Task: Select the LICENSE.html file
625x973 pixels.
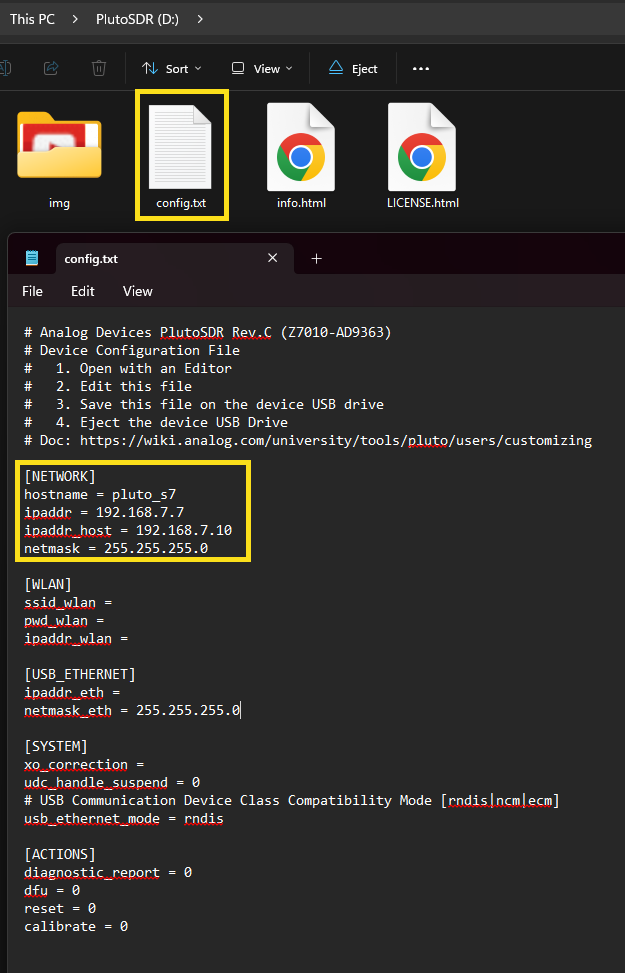Action: point(422,150)
